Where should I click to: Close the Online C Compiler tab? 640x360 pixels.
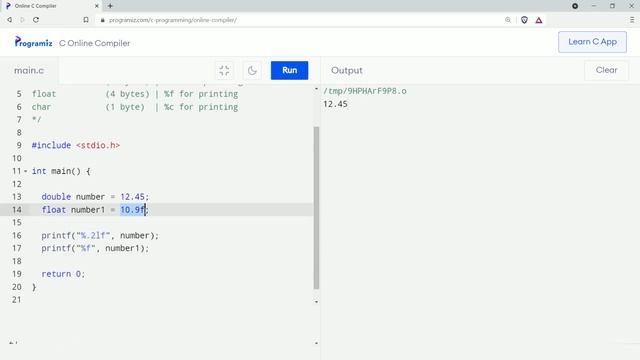coord(97,6)
